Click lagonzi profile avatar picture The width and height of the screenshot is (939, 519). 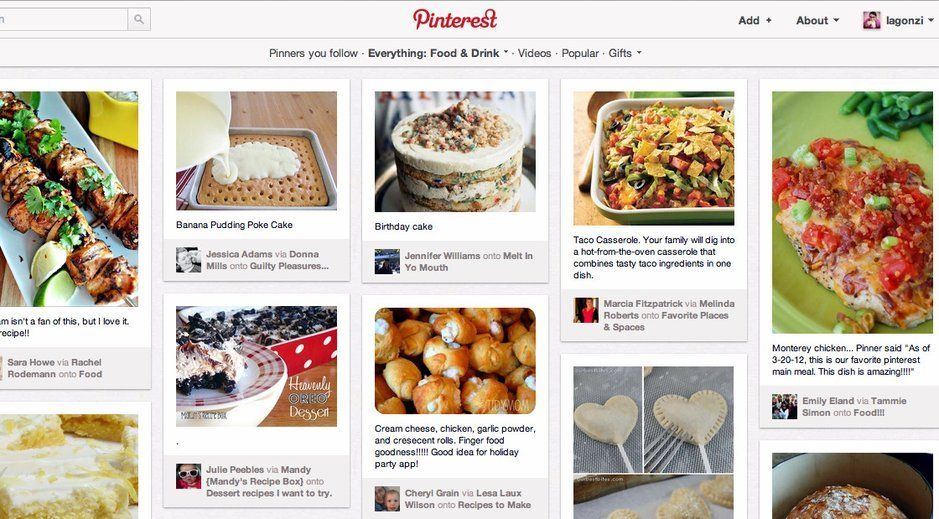point(871,20)
